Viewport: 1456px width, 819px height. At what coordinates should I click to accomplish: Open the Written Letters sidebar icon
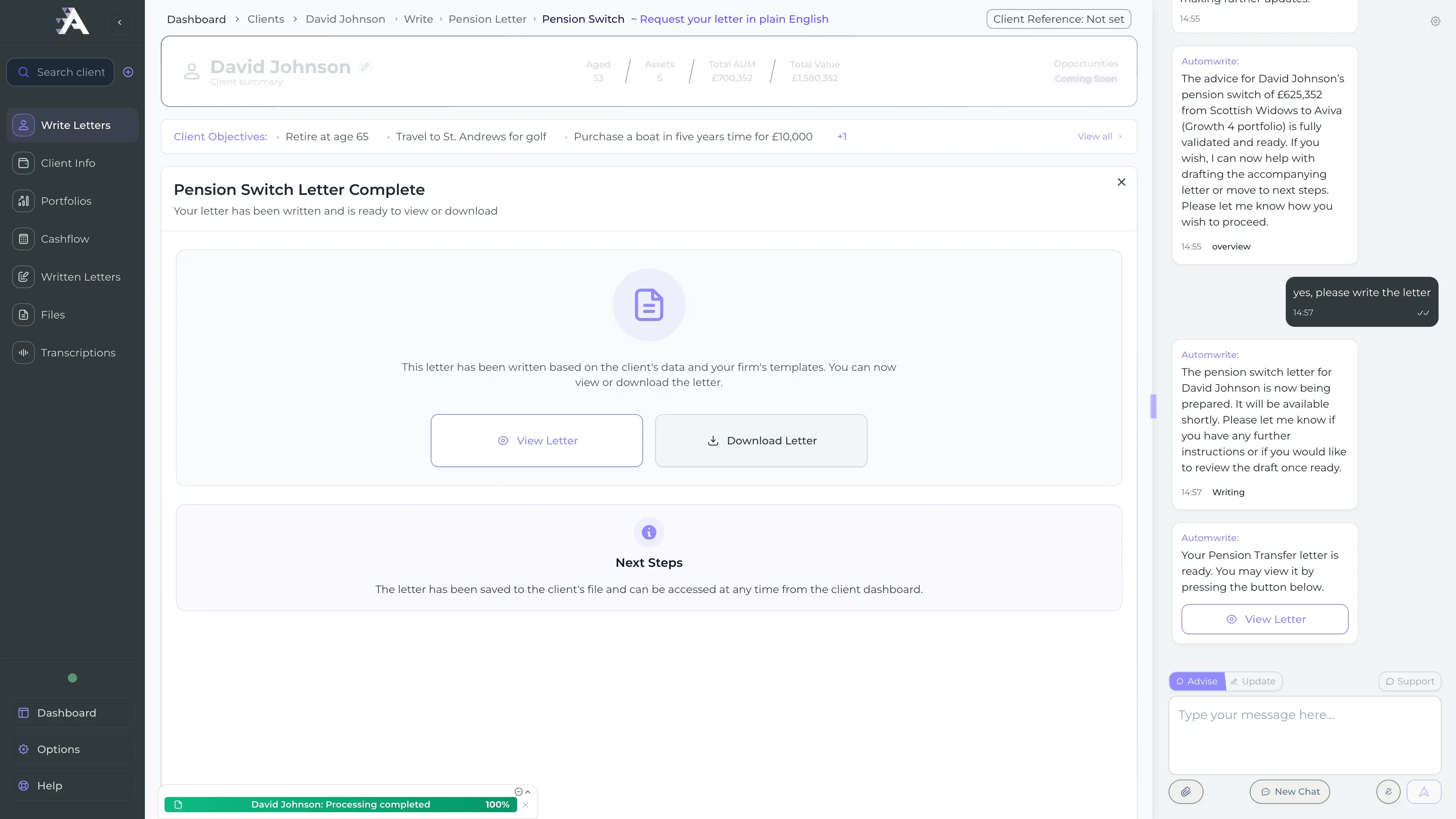[23, 276]
